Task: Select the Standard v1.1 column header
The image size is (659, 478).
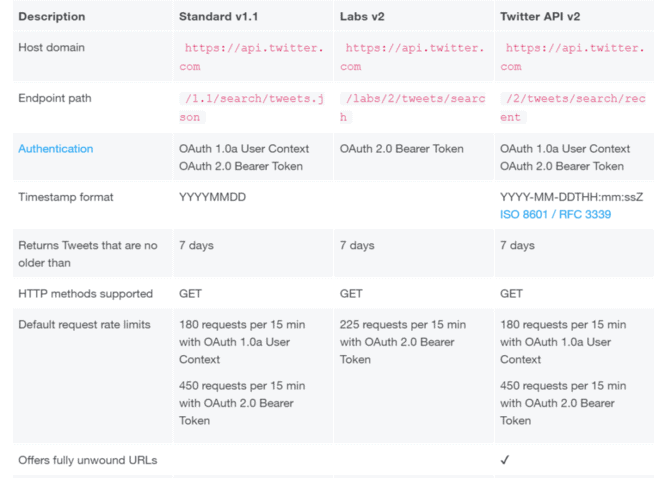Action: pos(219,16)
